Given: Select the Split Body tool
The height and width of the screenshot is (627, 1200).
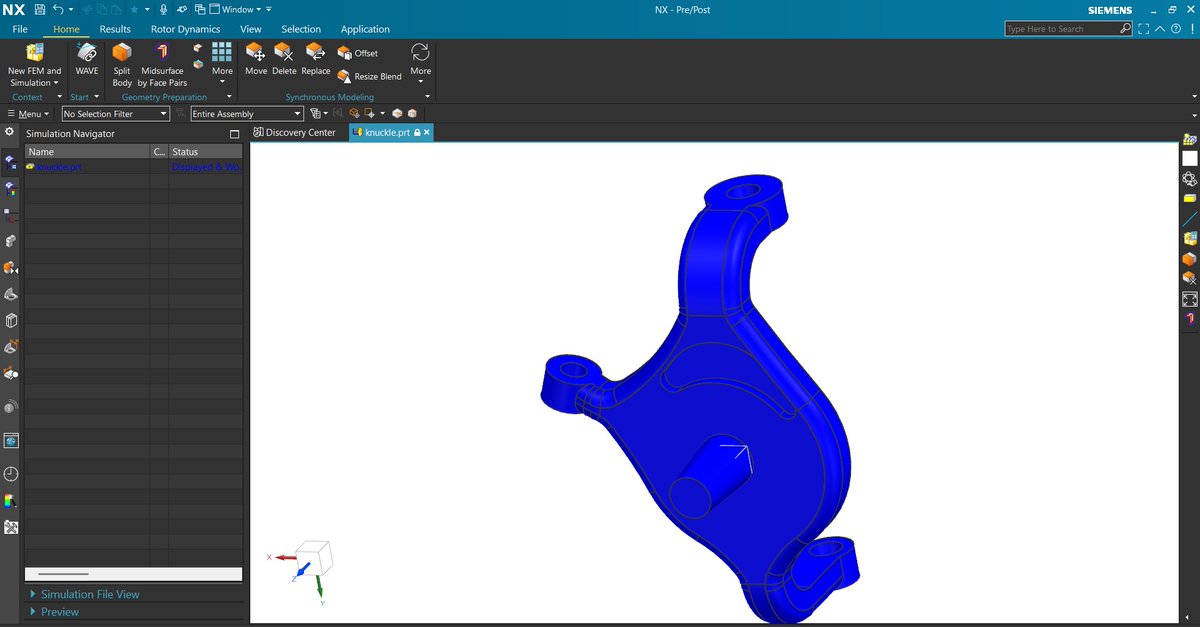Looking at the screenshot, I should coord(122,65).
